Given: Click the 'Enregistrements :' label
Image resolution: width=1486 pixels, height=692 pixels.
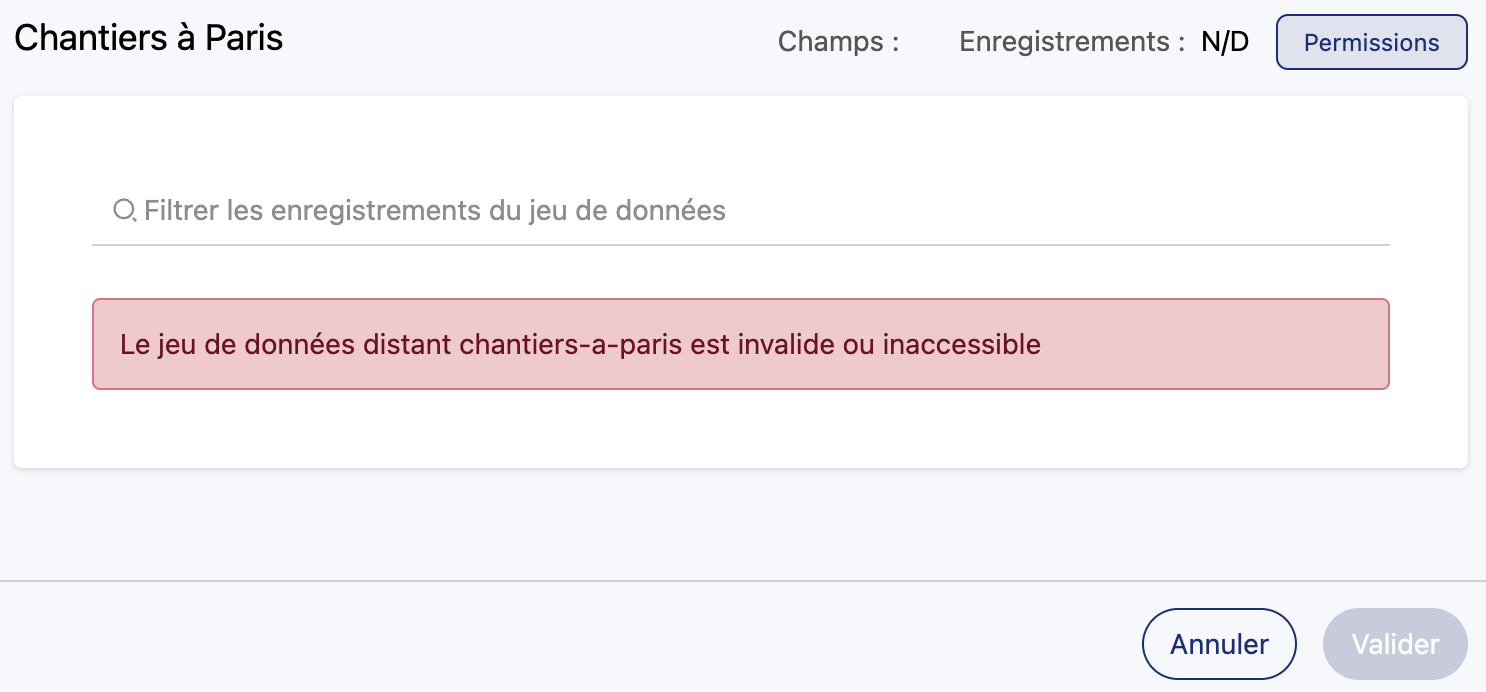Looking at the screenshot, I should point(1064,42).
